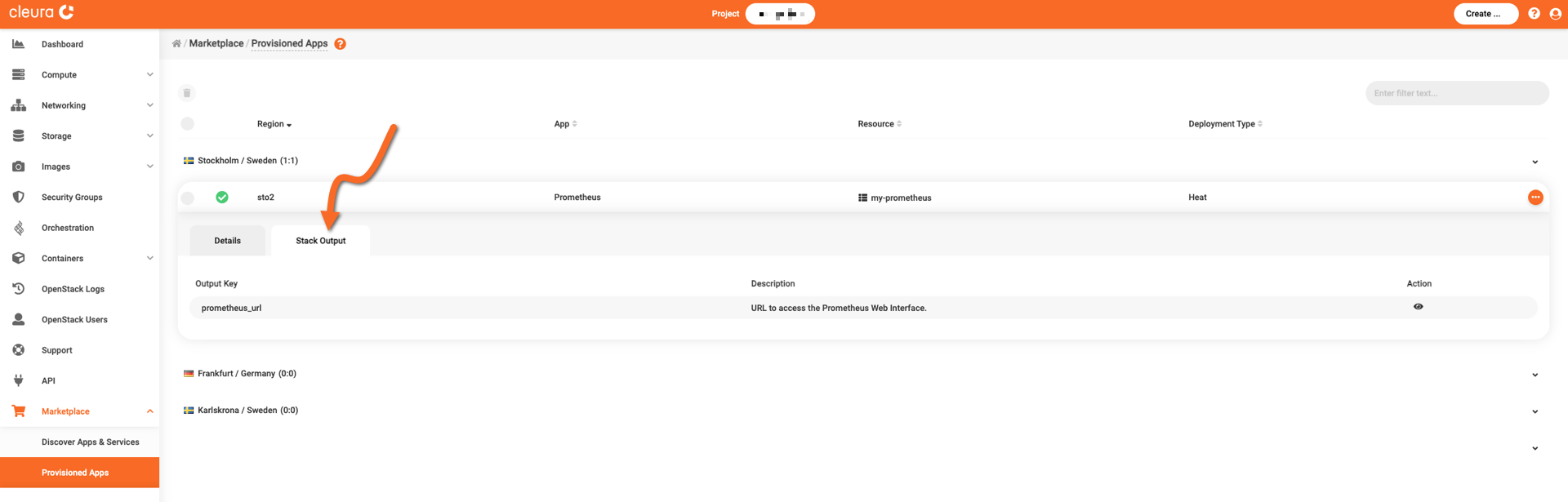Screen dimensions: 1568x502
Task: Click the Create button
Action: click(1485, 14)
